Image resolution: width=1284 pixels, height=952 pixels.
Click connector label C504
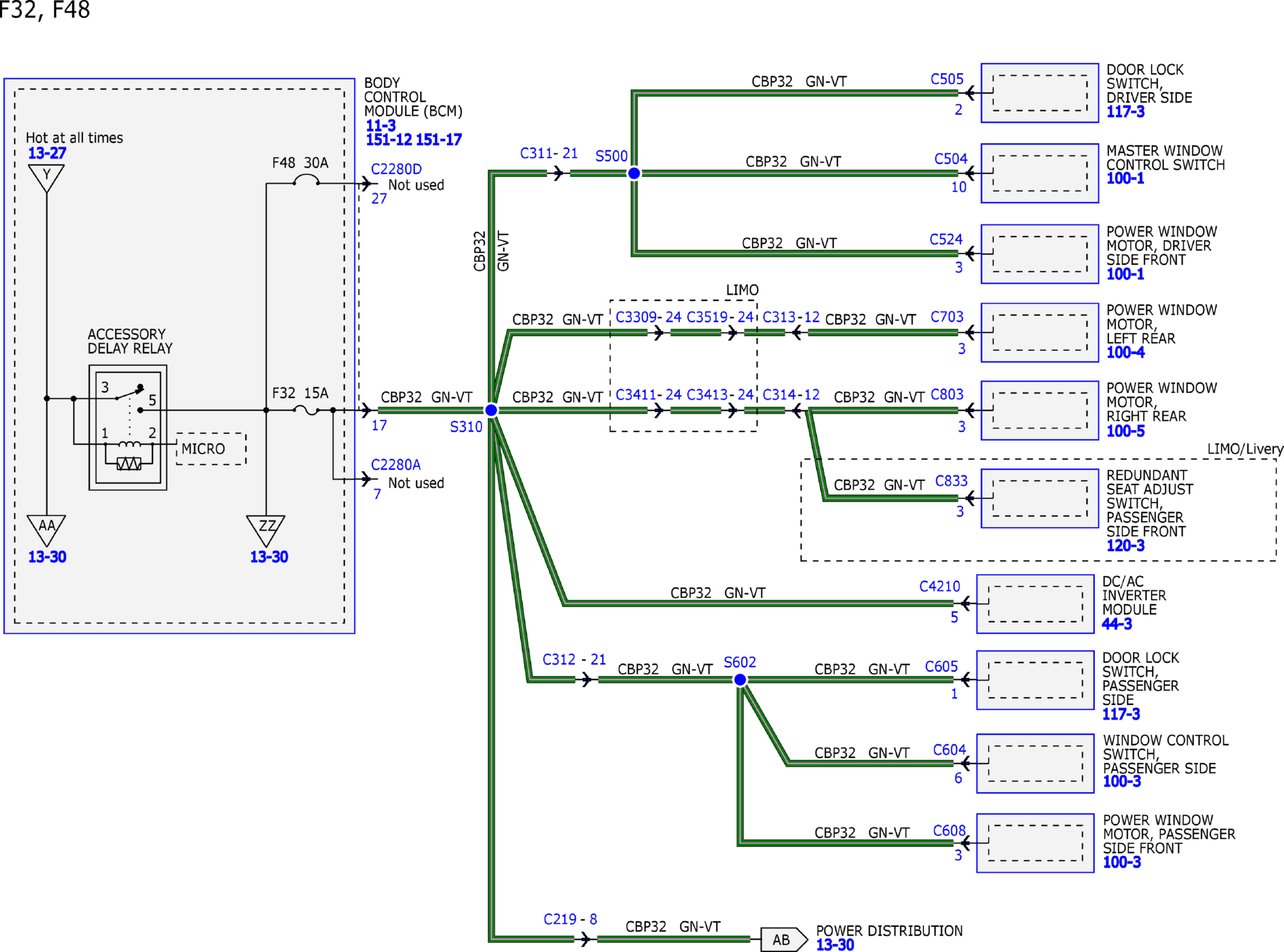(x=951, y=159)
